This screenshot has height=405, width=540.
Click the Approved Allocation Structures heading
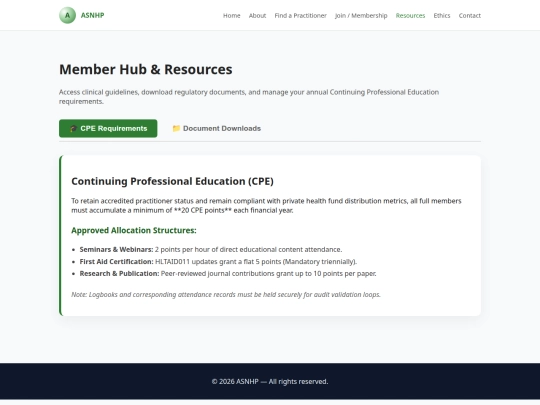(x=134, y=230)
